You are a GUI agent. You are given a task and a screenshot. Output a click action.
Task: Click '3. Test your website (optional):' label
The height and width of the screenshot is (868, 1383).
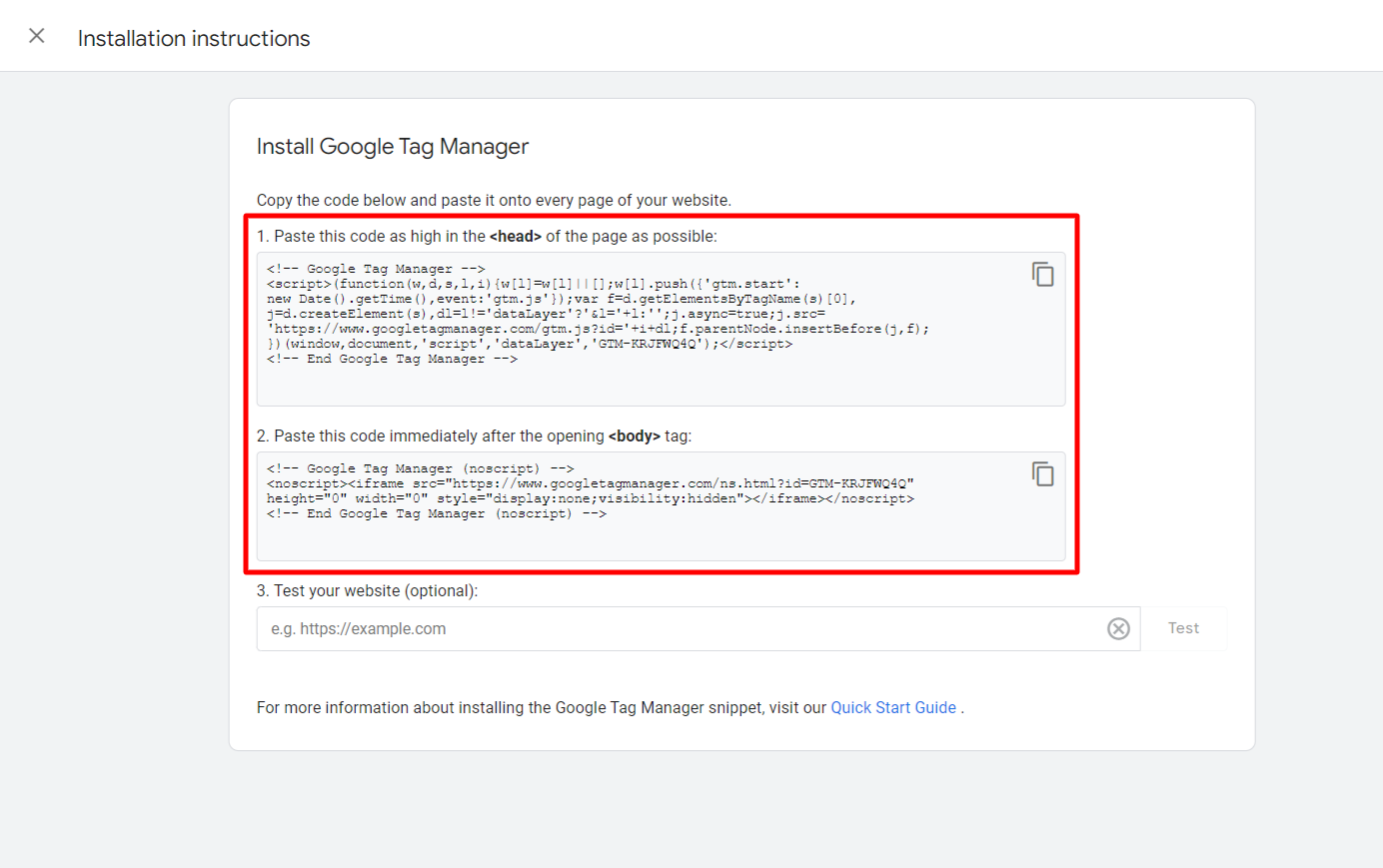pyautogui.click(x=367, y=590)
